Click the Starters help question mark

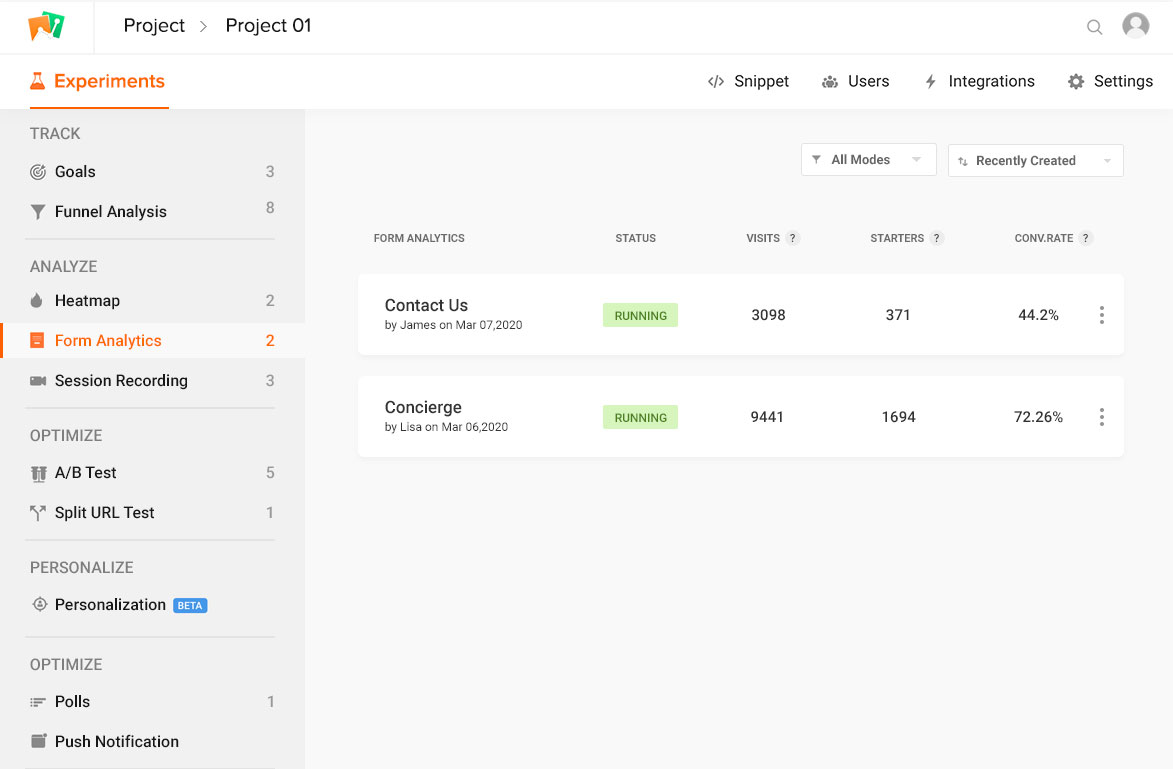(x=937, y=238)
